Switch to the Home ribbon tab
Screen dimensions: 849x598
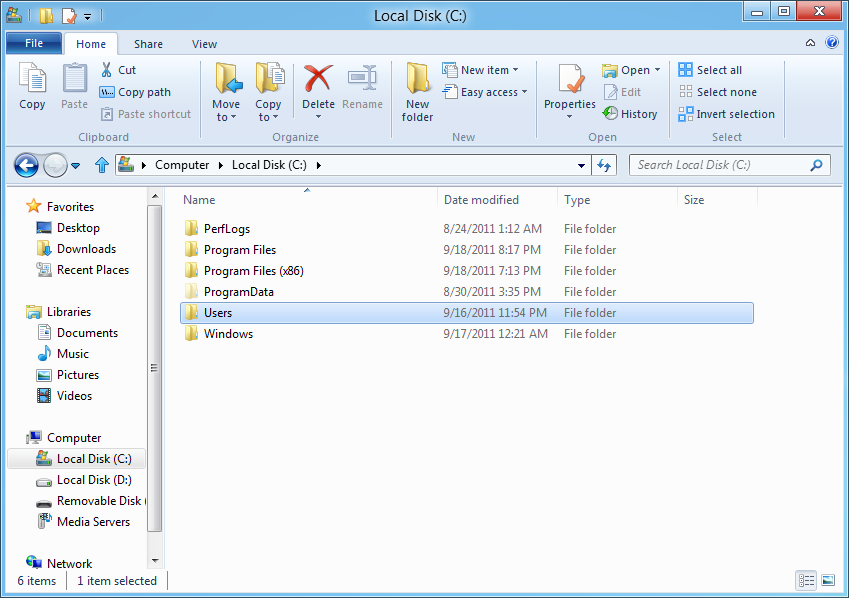point(90,44)
